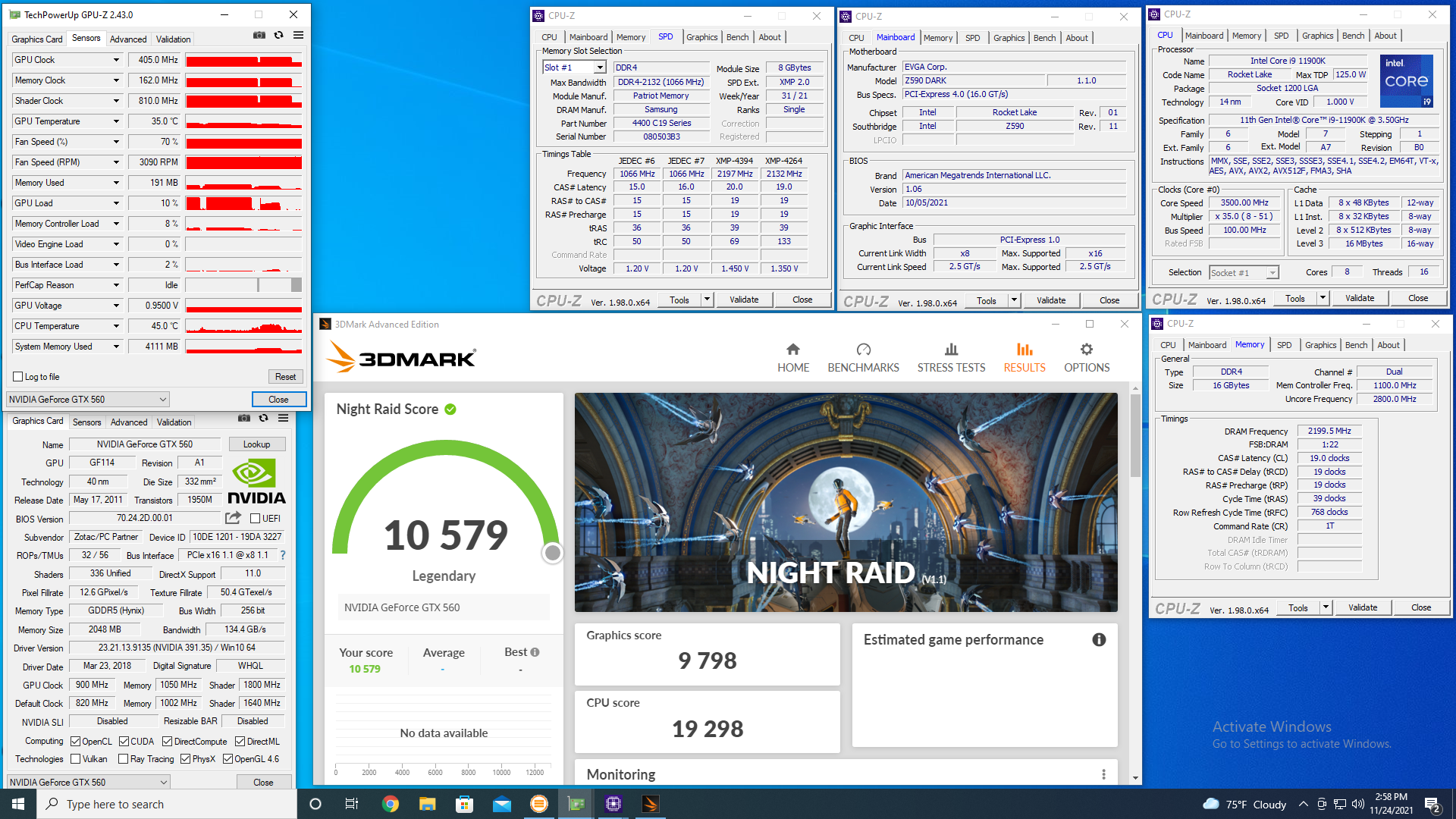Screen dimensions: 1456x819
Task: Click Close button in CPU-Z Mainboard window
Action: [x=1109, y=300]
